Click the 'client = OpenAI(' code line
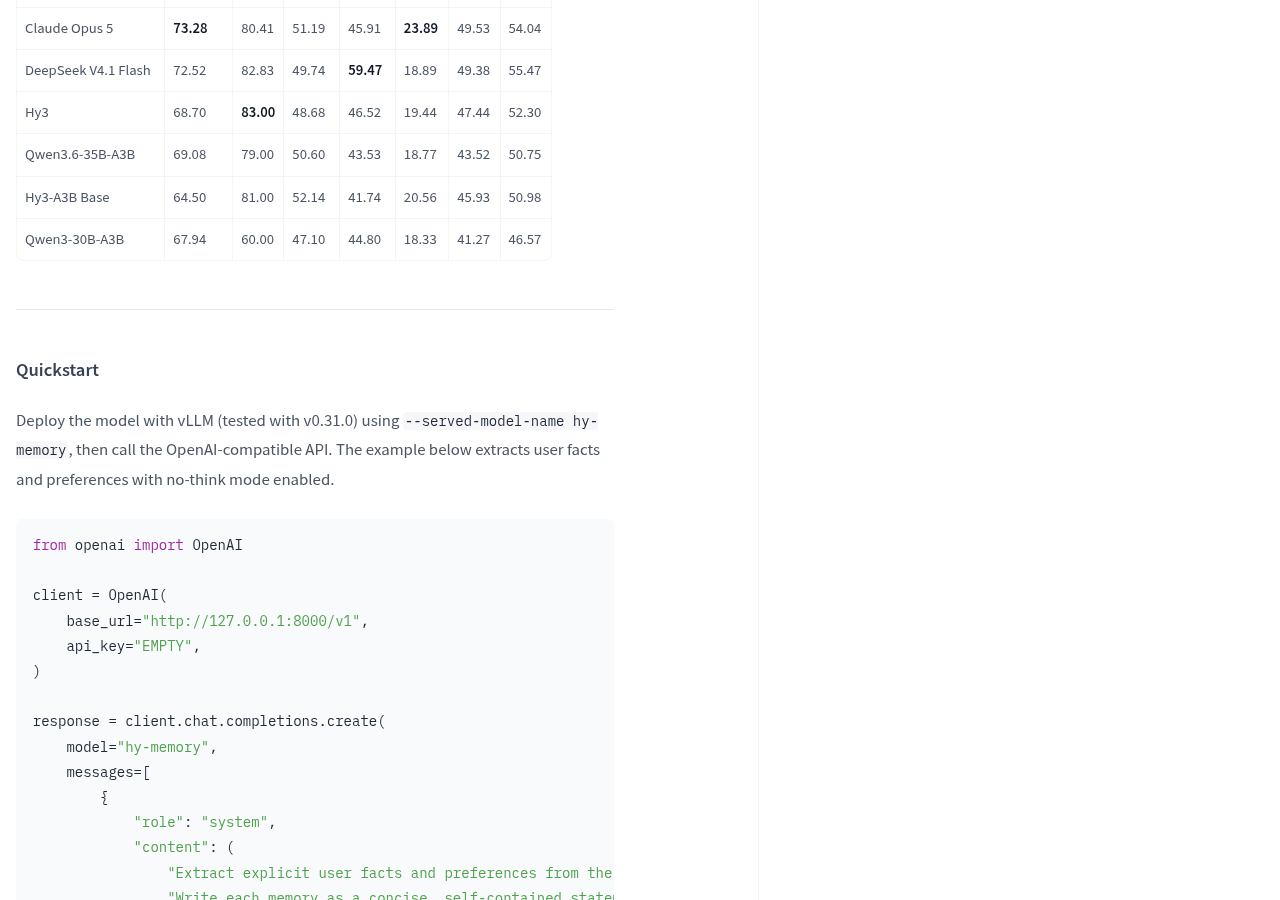 click(x=100, y=595)
